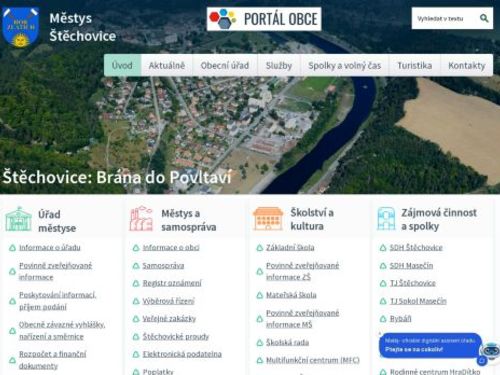Open the Informace o obci link
Screen dimensions: 500x375
[x=171, y=247]
